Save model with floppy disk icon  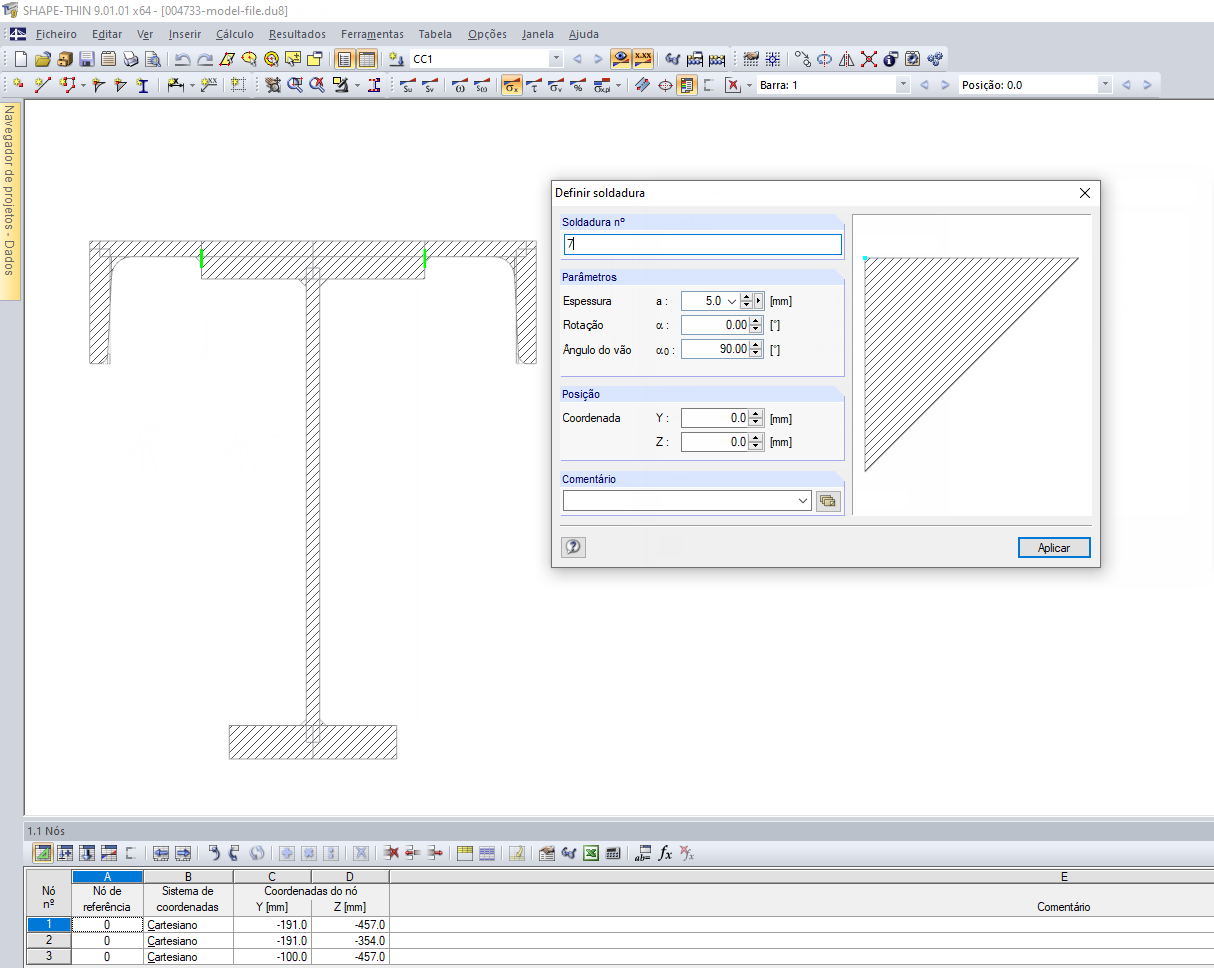(x=87, y=59)
